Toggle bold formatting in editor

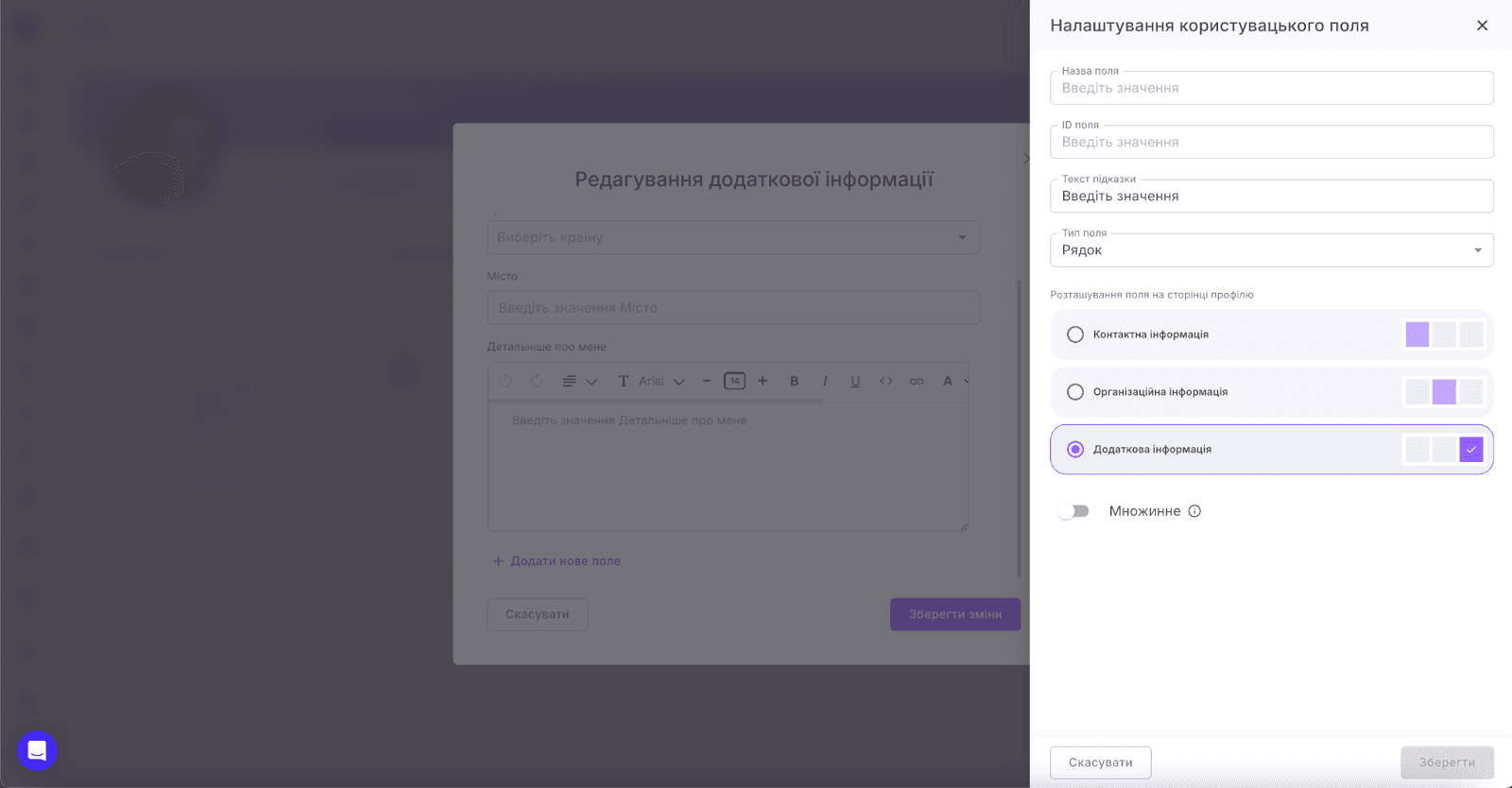[794, 381]
